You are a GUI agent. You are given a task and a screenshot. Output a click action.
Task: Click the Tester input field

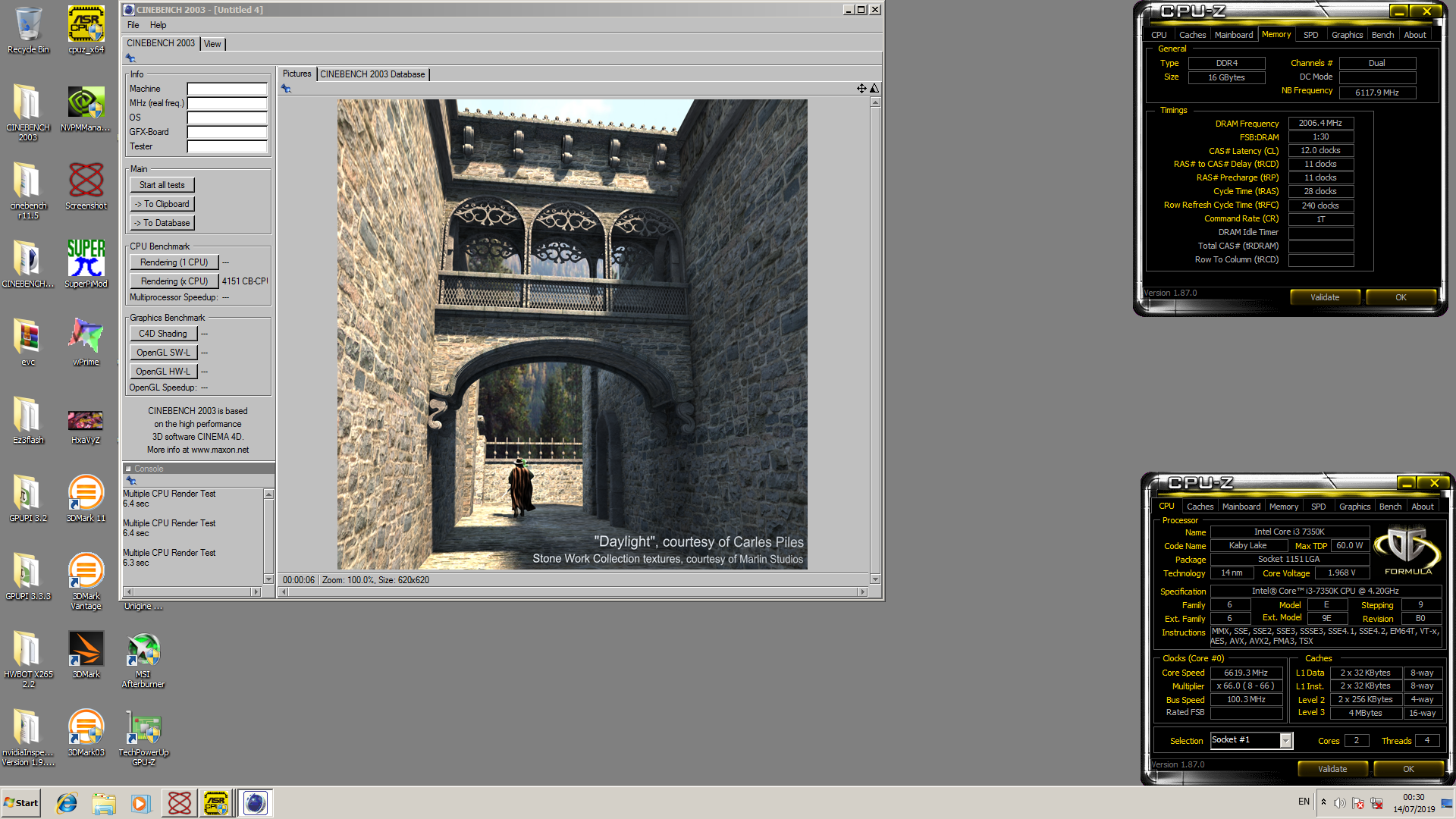coord(227,146)
